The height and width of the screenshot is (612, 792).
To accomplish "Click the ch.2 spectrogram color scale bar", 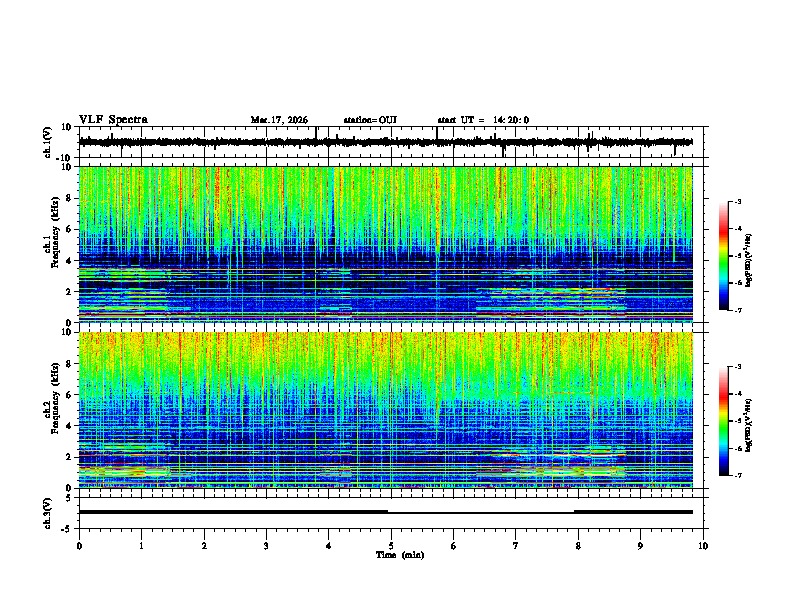I will tap(723, 421).
